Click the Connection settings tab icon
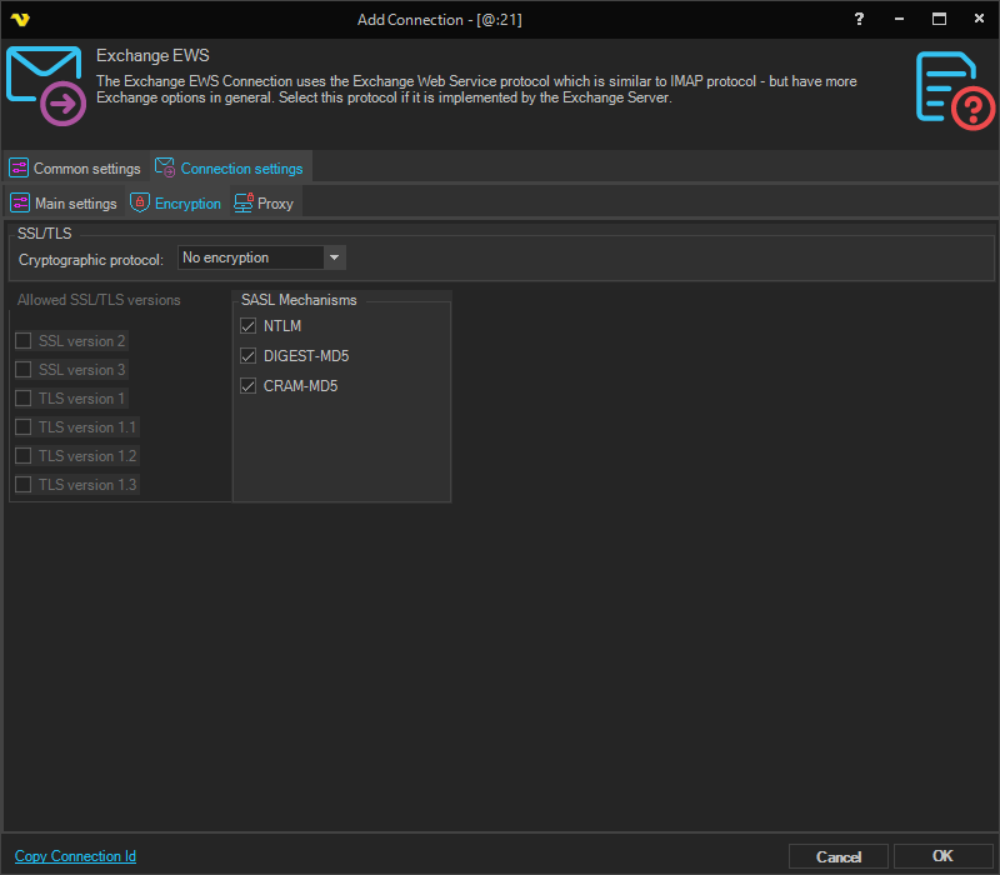Screen dimensions: 1000x875 click(165, 168)
